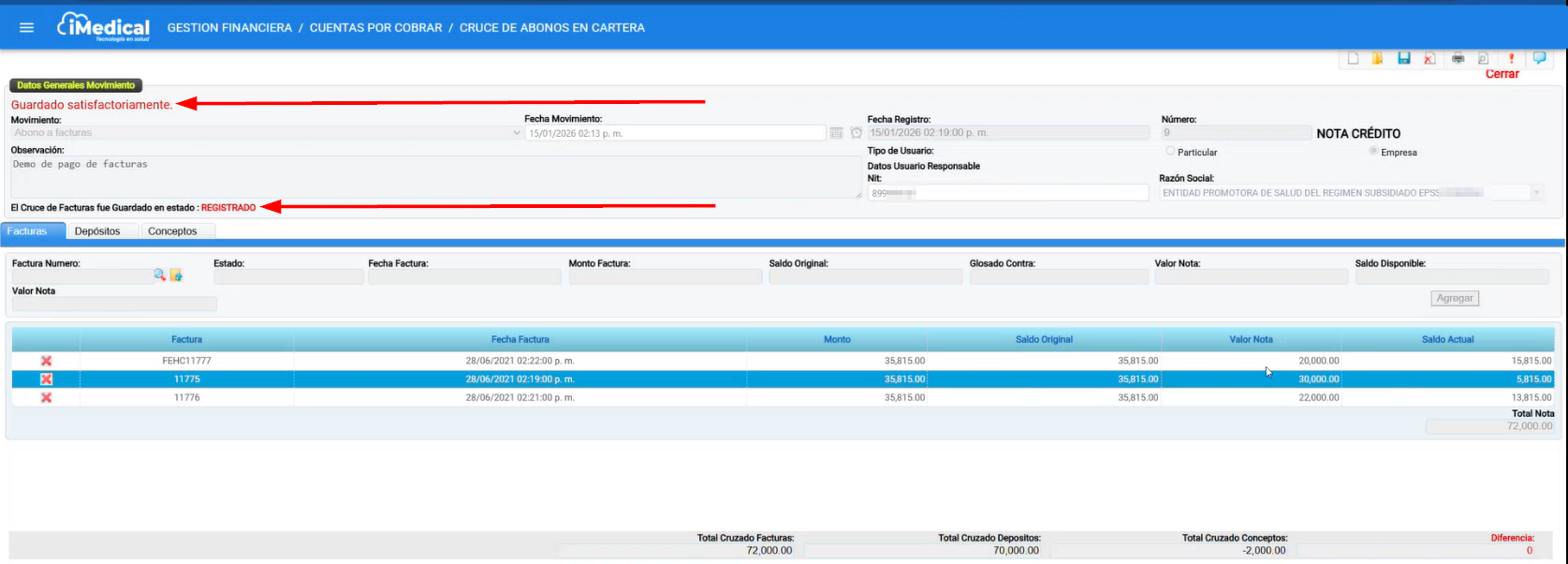Viewport: 1568px width, 564px height.
Task: Open the hamburger navigation menu
Action: click(27, 27)
